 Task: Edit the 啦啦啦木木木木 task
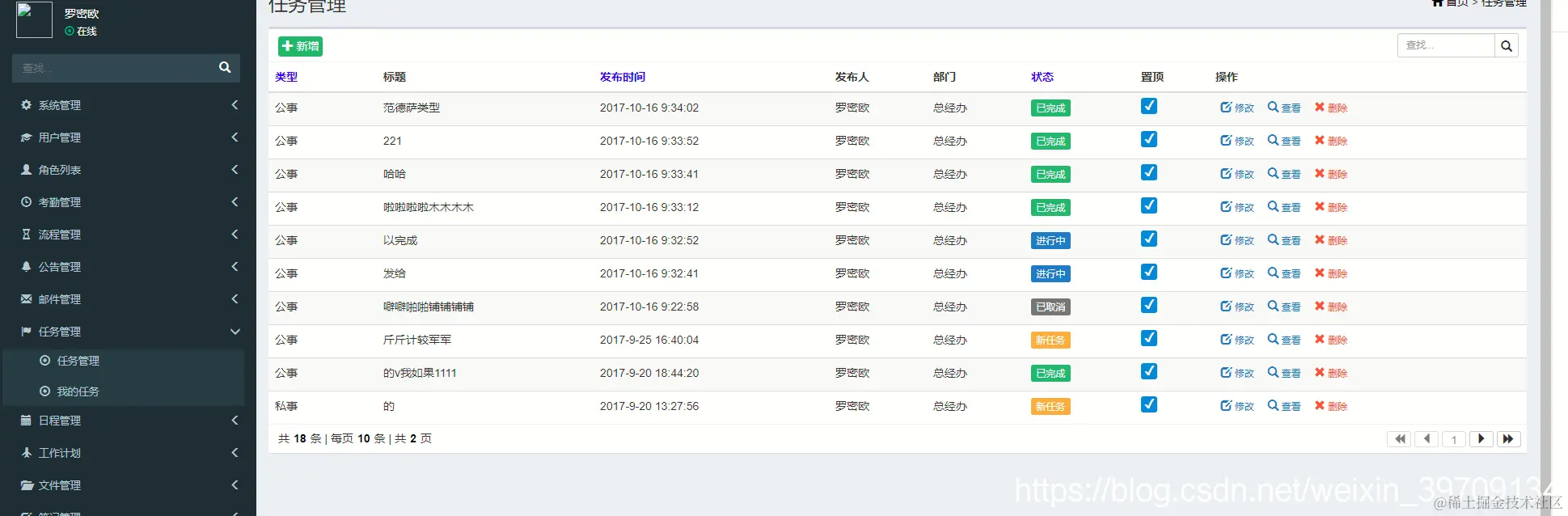(x=1237, y=207)
